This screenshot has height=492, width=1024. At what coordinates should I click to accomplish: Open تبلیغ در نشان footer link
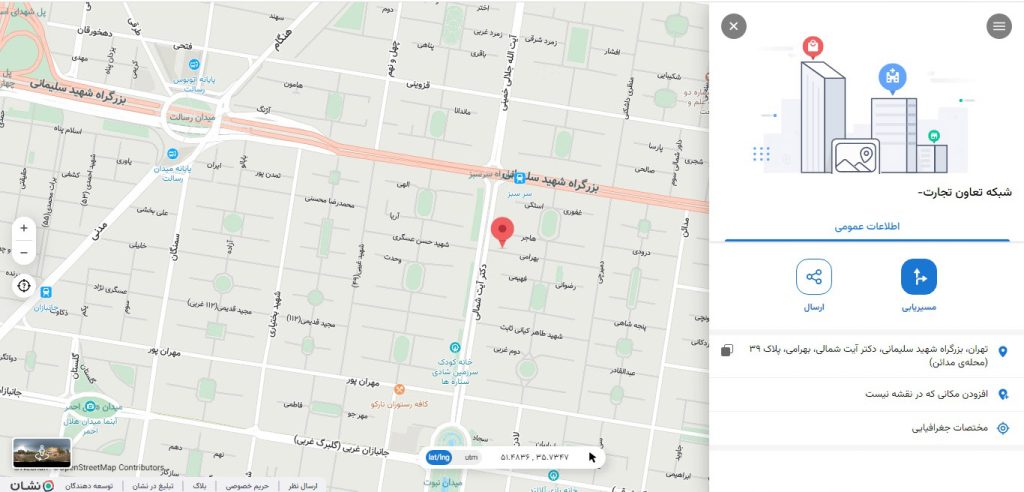click(x=153, y=486)
